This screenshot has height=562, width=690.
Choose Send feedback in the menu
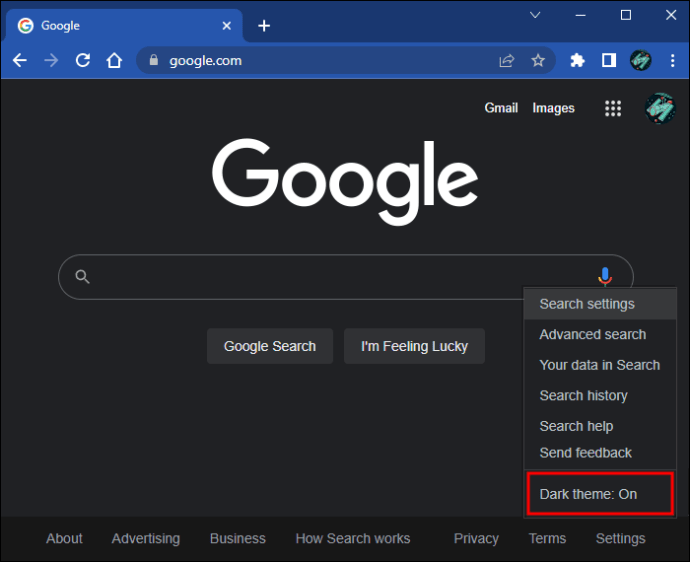coord(600,453)
